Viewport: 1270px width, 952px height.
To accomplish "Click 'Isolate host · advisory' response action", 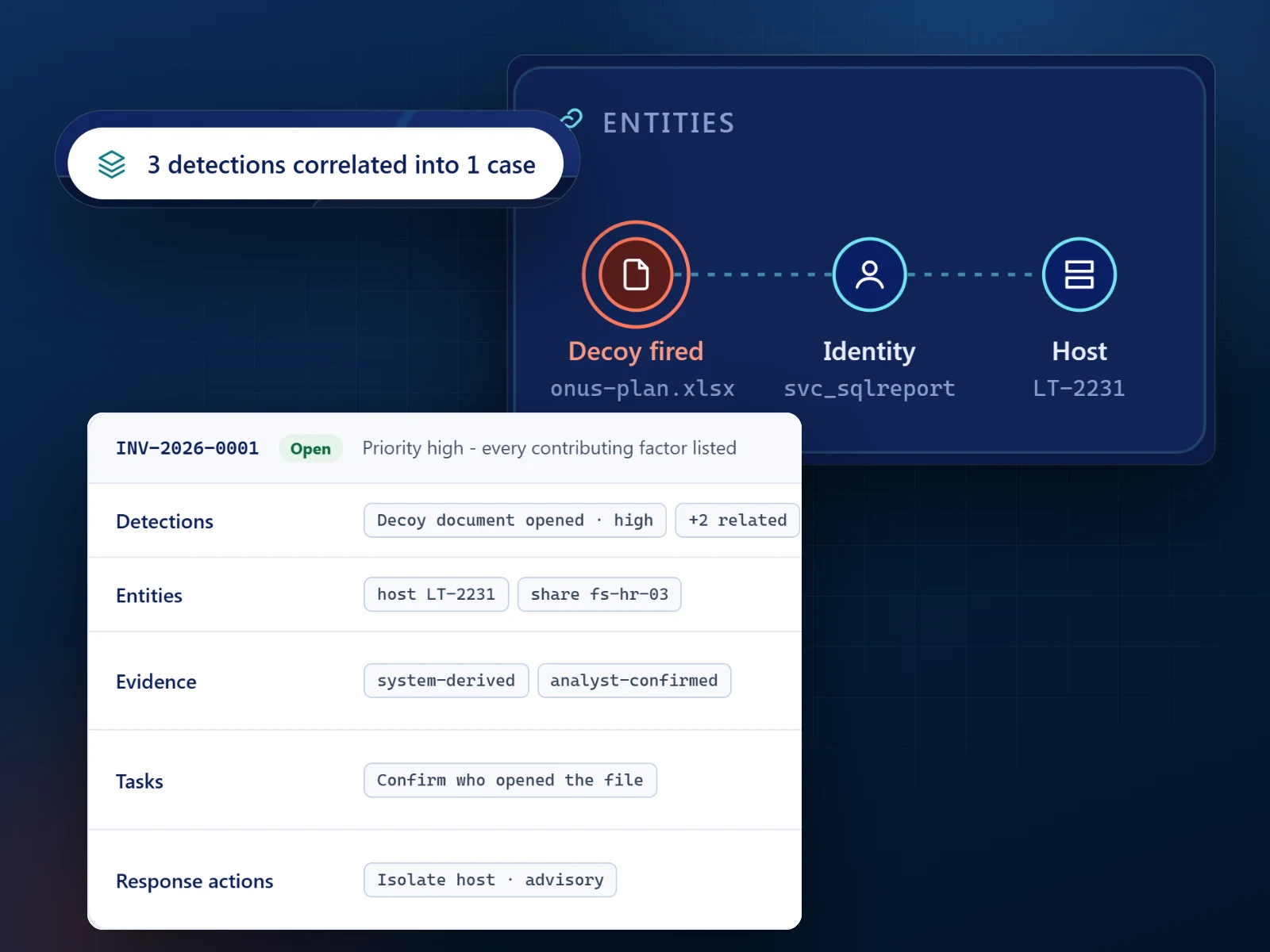I will tap(491, 880).
